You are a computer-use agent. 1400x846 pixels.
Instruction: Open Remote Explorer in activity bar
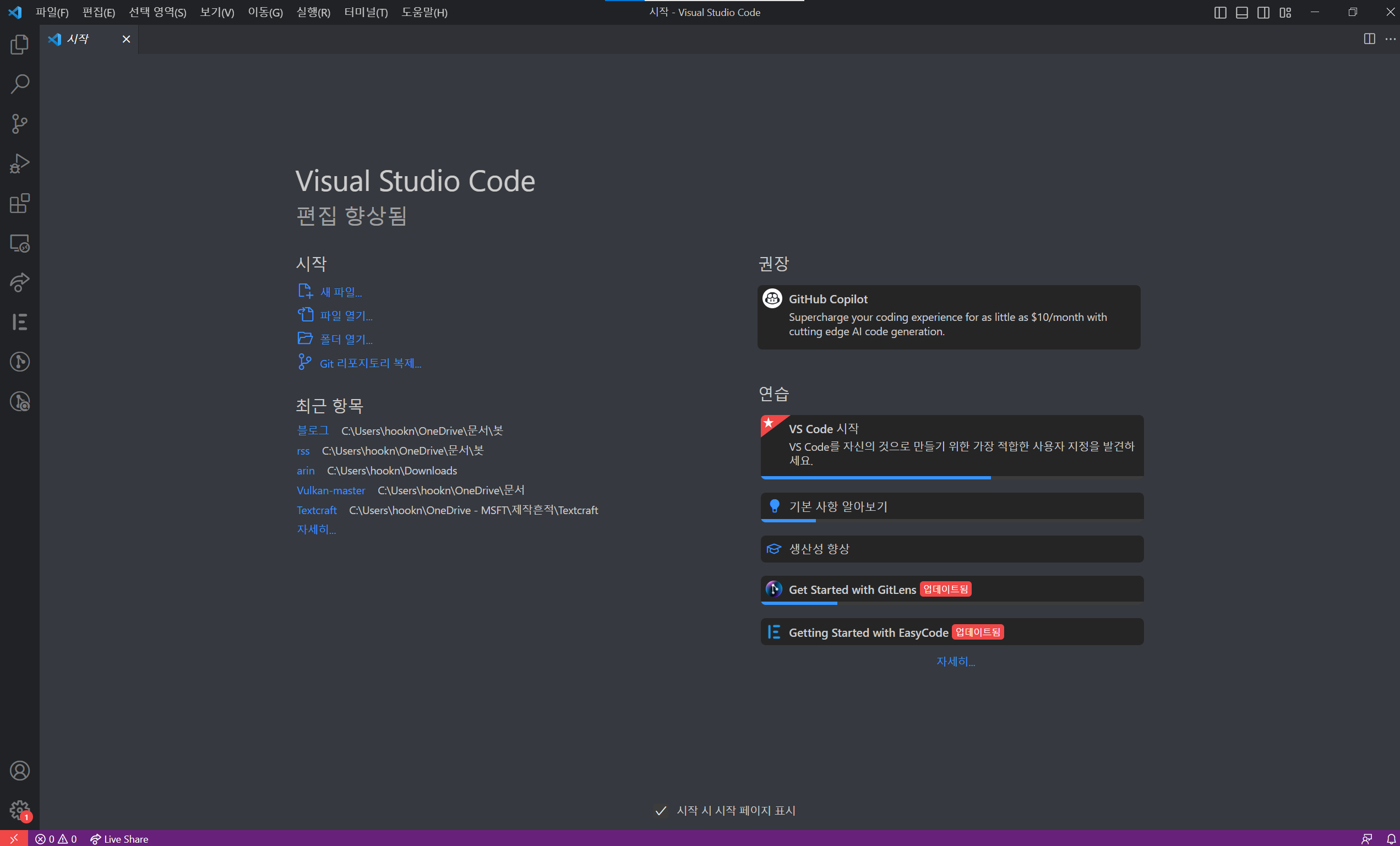[19, 243]
